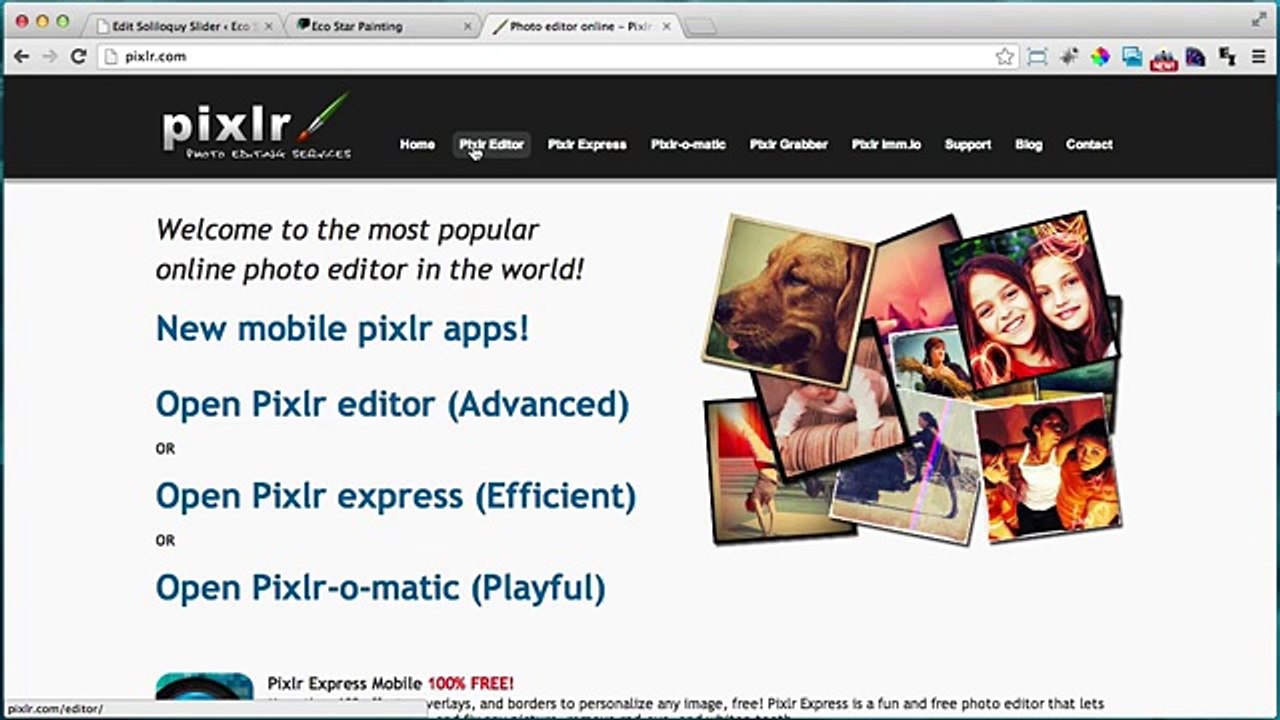Open the Chrome hamburger menu
Image resolution: width=1280 pixels, height=720 pixels.
(x=1259, y=57)
